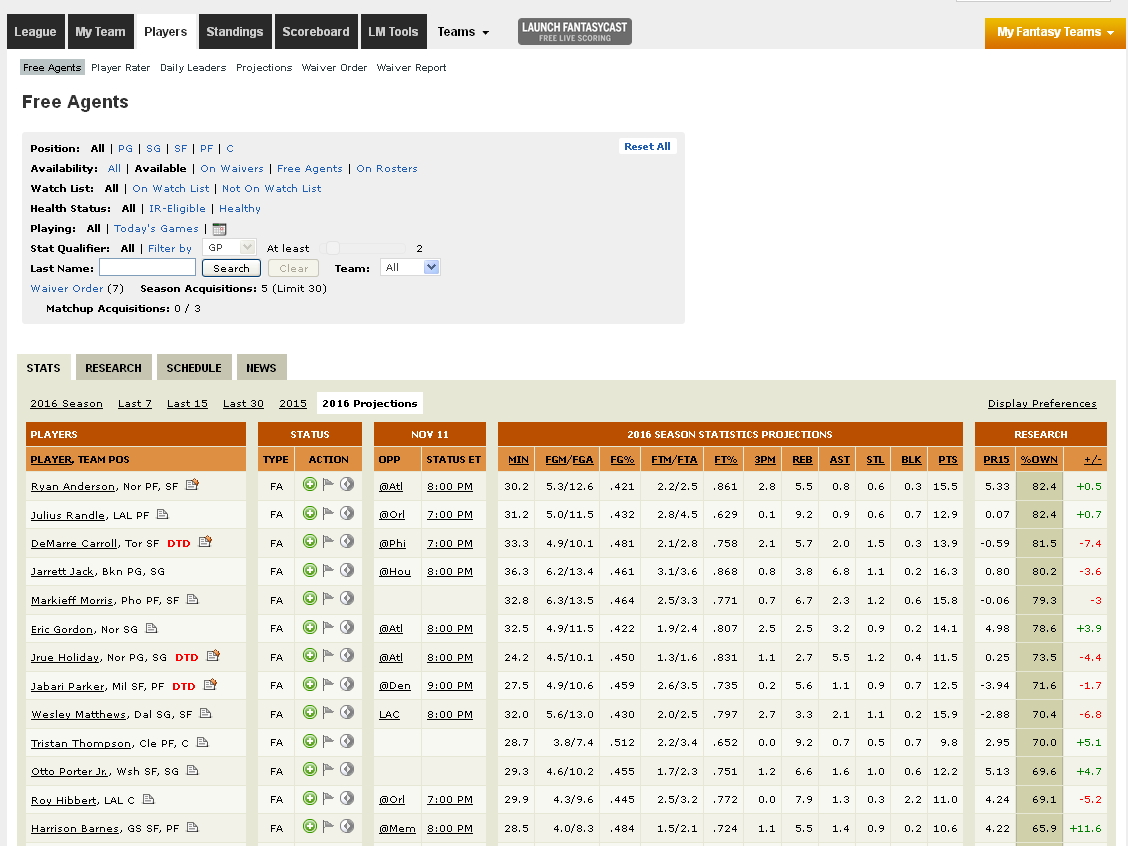Open the trade icon for Otto Porter Jr.
This screenshot has height=846, width=1128.
pos(347,770)
